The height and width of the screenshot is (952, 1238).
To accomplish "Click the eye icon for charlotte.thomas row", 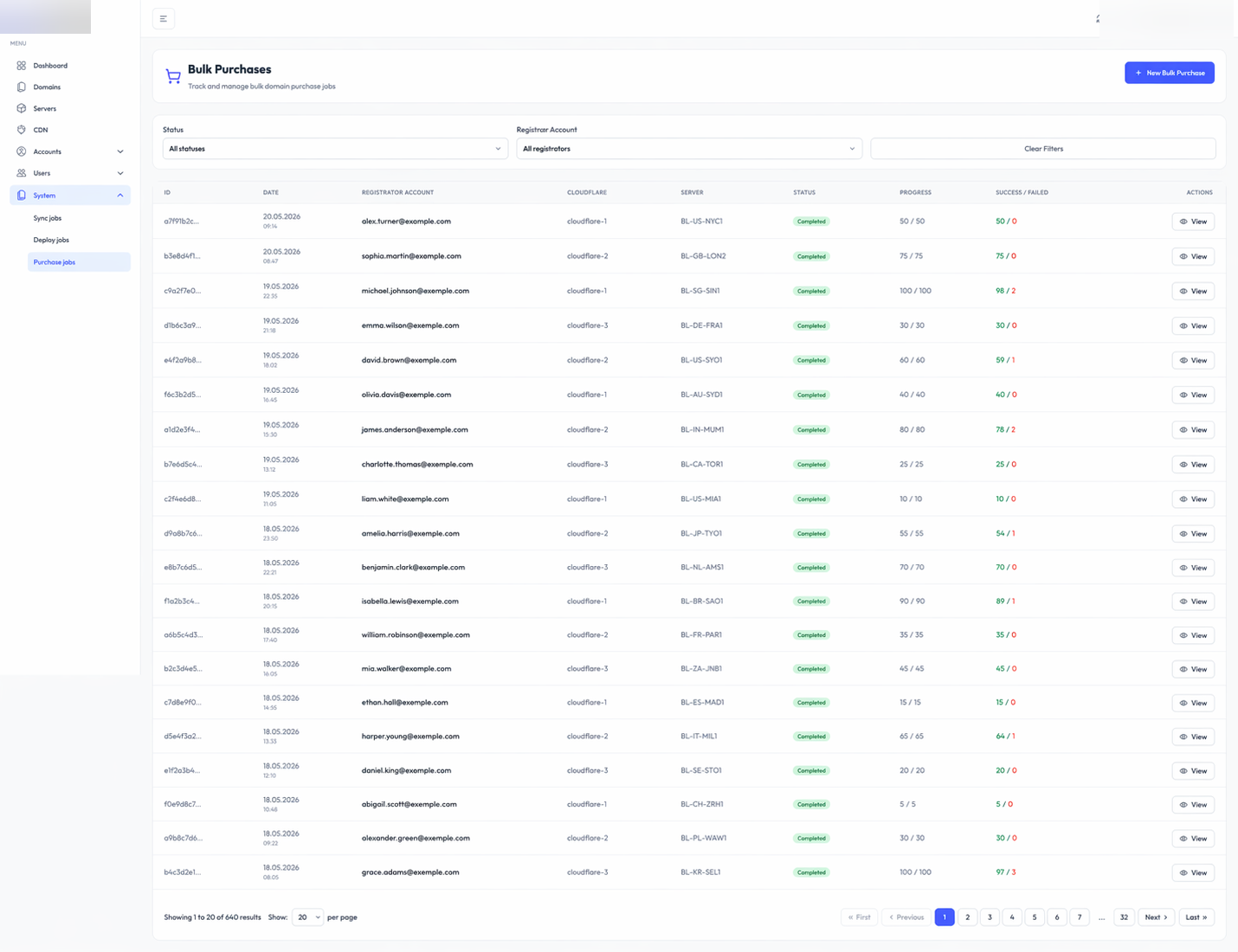I will coord(1183,465).
